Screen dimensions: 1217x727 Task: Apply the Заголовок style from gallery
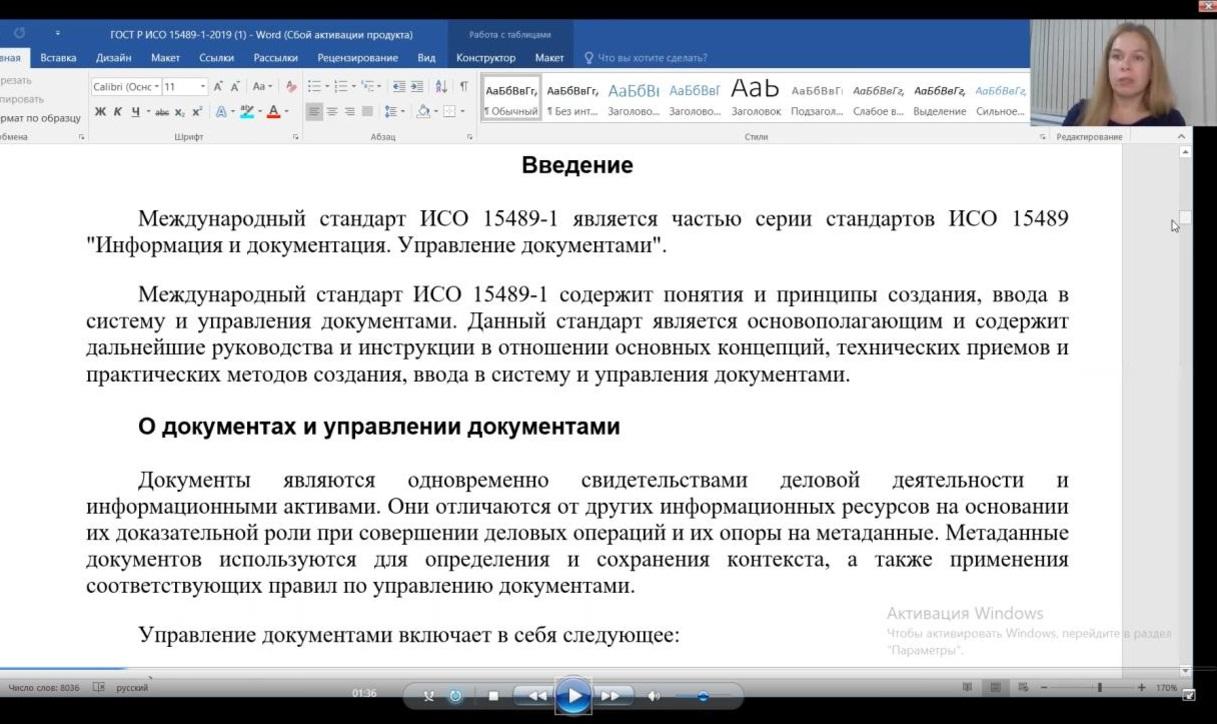click(x=756, y=98)
